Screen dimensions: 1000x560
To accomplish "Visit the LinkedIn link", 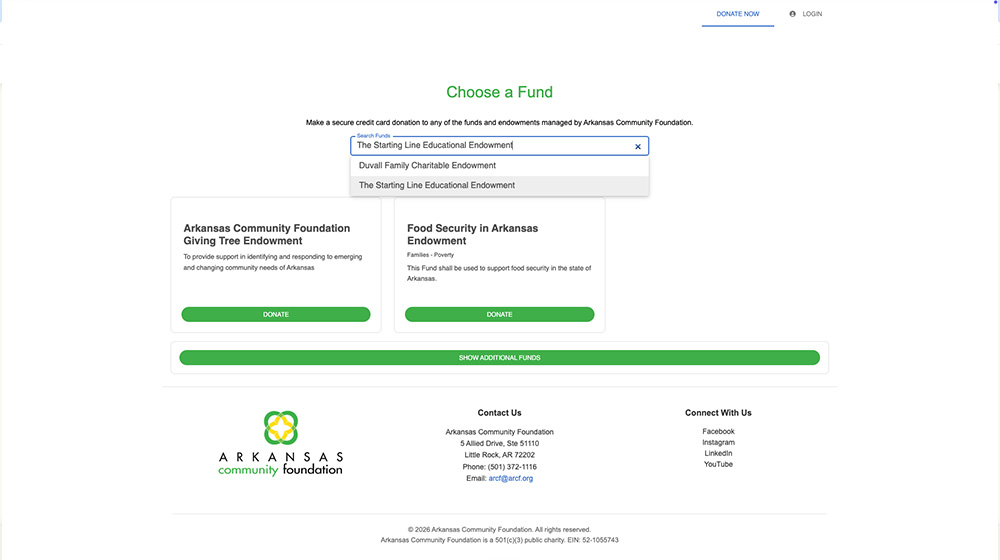I will (x=718, y=453).
